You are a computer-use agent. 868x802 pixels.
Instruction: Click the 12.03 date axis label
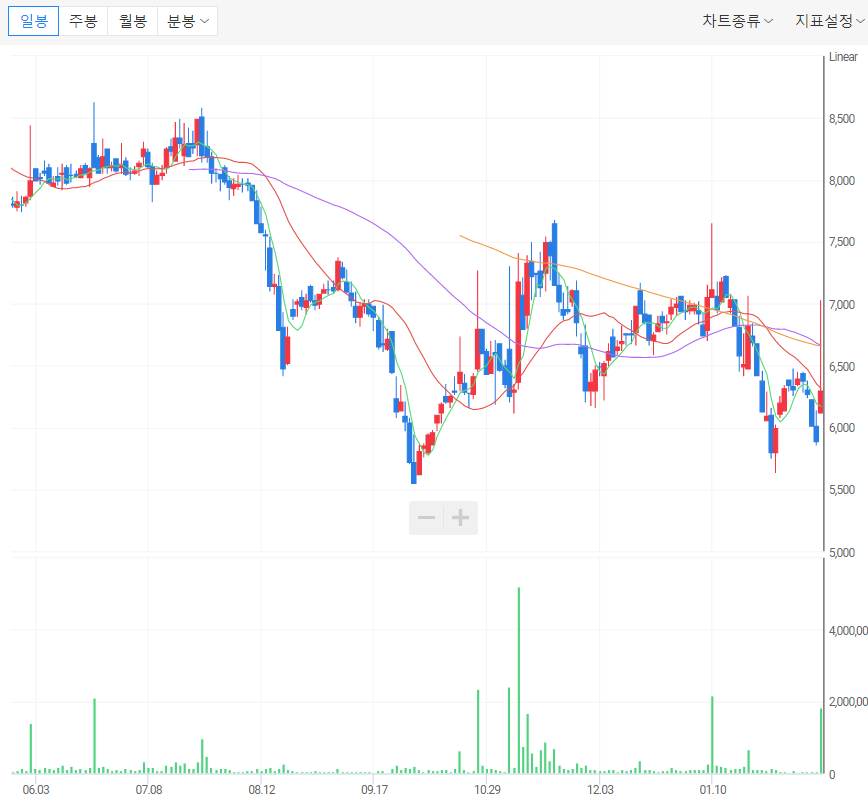pyautogui.click(x=601, y=789)
